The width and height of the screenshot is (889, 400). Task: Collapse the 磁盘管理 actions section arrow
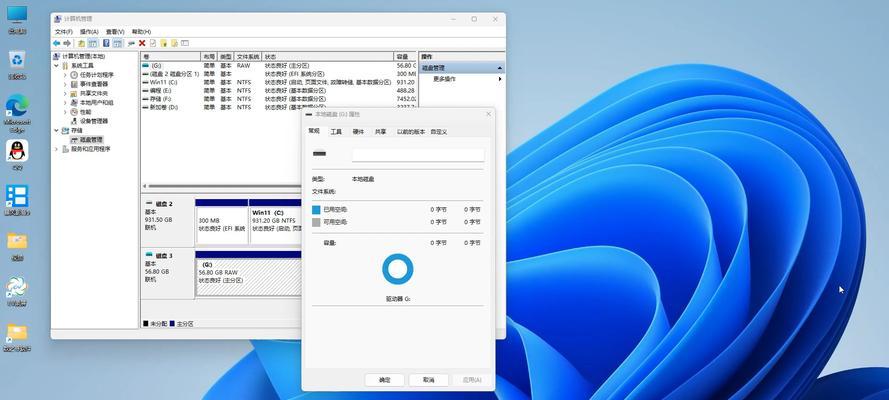499,68
